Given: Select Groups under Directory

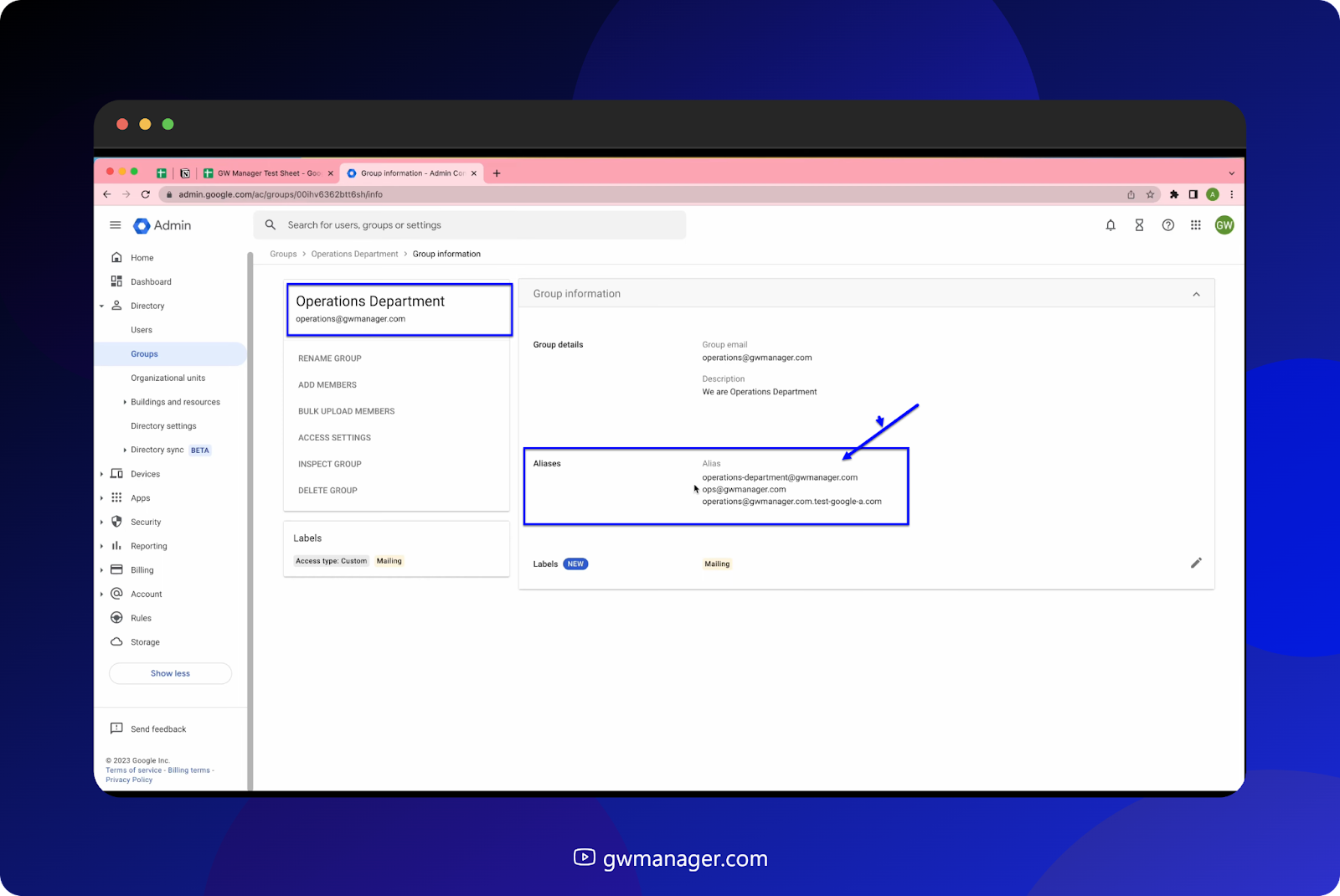Looking at the screenshot, I should pos(170,354).
